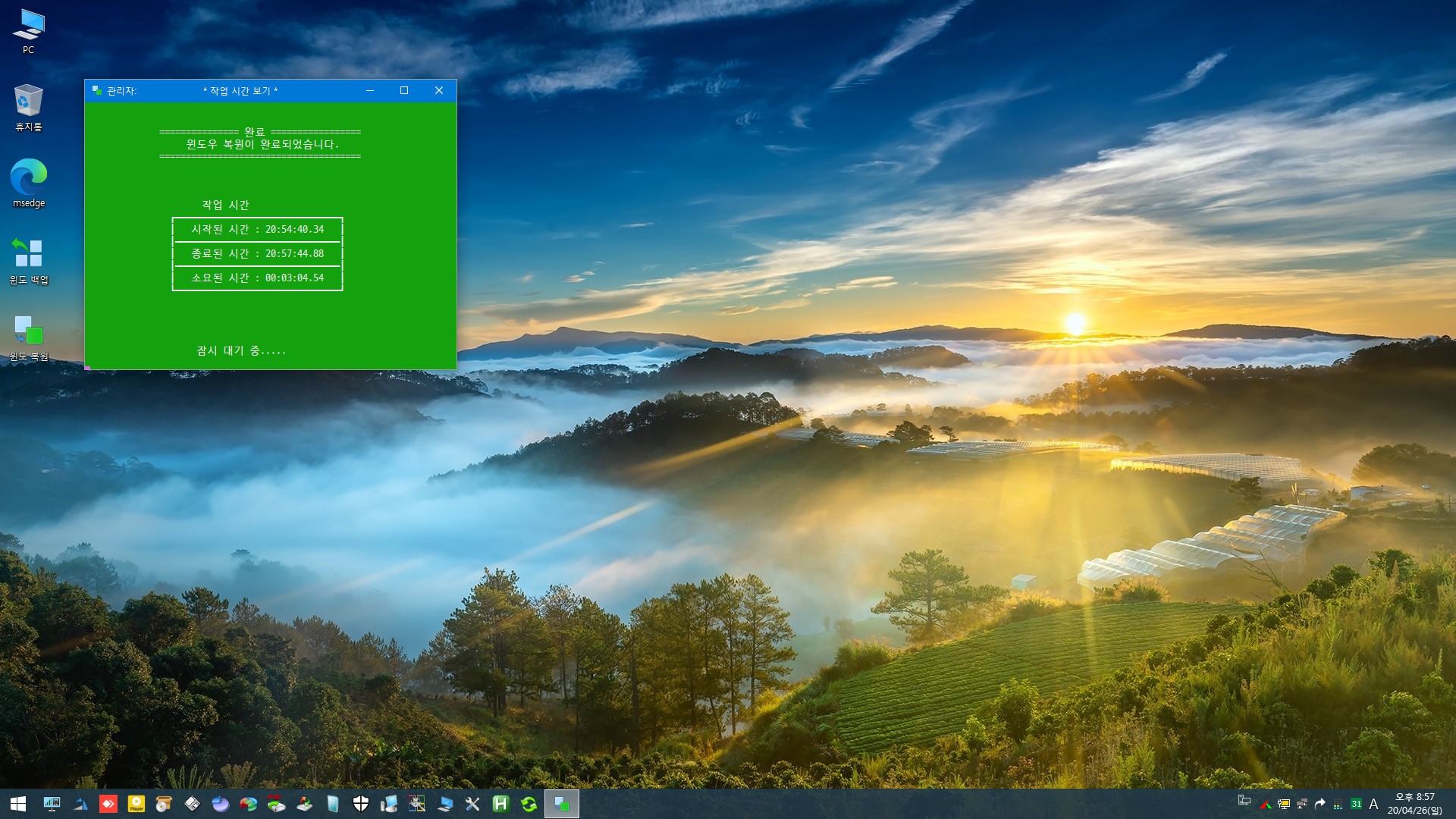This screenshot has height=819, width=1456.
Task: Click the '윈도우 복원이 완료되었습니다.' message
Action: [x=262, y=144]
